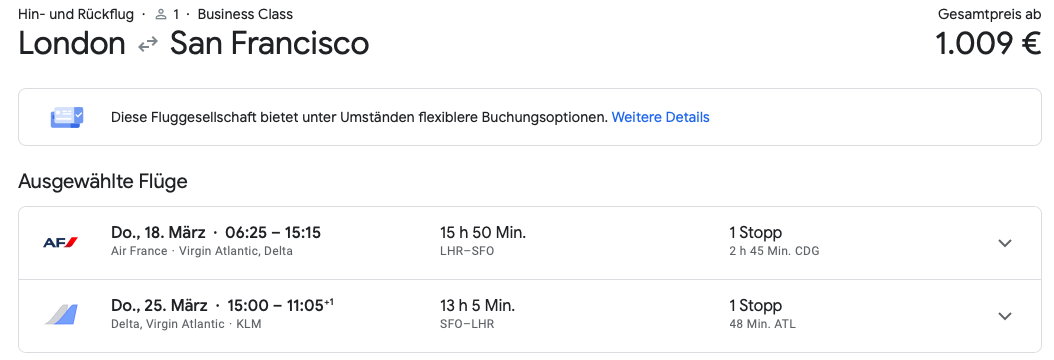Click the round-trip arrows between London and San Francisco
Image resolution: width=1054 pixels, height=360 pixels.
tap(147, 45)
